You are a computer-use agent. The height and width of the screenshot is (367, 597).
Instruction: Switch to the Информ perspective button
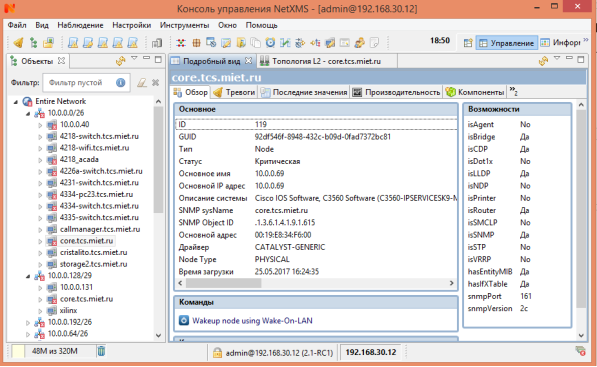click(560, 43)
